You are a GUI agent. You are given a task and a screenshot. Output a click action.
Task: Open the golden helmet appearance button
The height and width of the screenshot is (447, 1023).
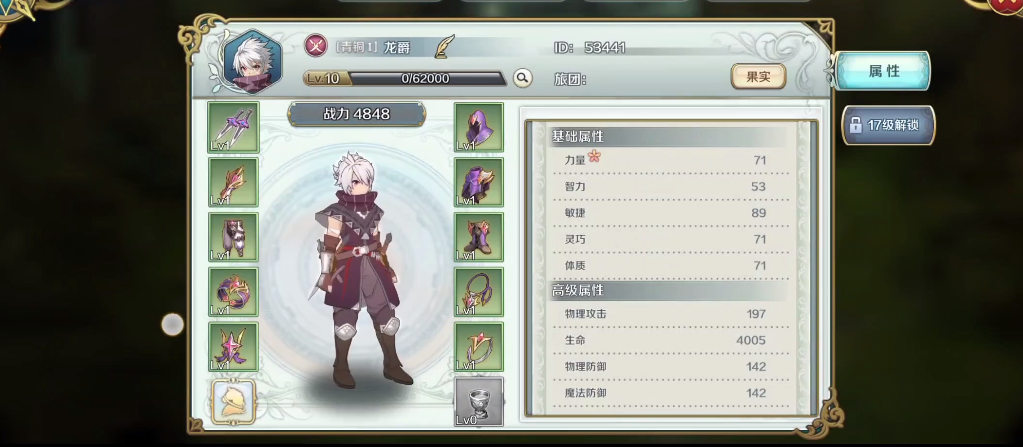(x=234, y=402)
